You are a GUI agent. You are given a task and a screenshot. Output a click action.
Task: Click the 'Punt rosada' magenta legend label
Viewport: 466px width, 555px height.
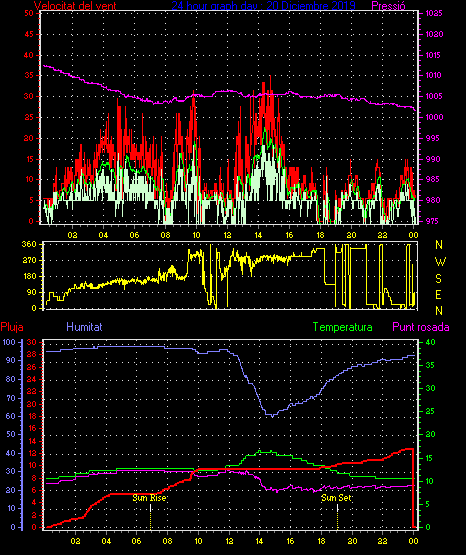[421, 327]
